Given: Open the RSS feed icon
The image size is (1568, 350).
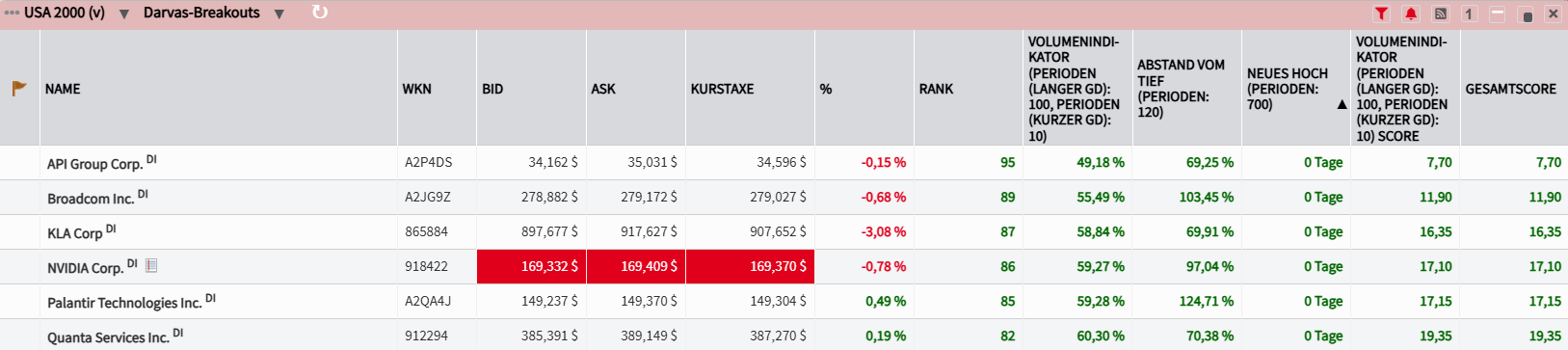Looking at the screenshot, I should [1440, 13].
